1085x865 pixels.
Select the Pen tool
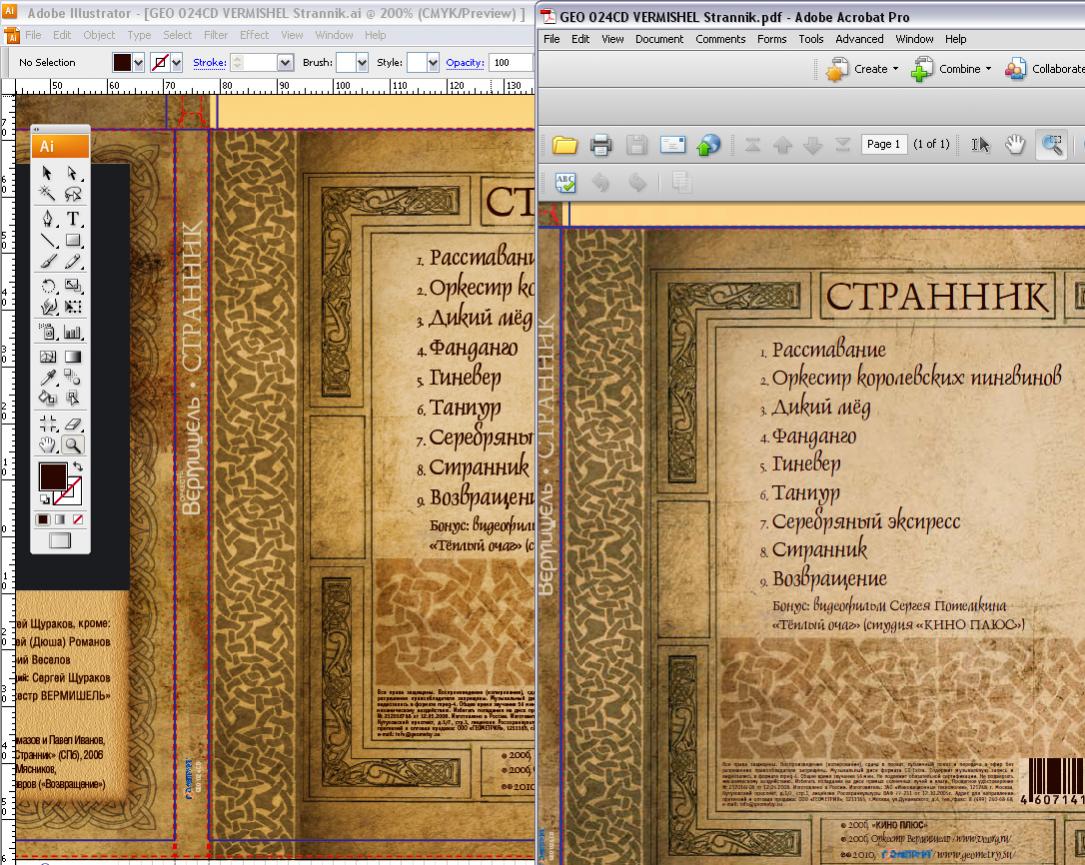[47, 219]
